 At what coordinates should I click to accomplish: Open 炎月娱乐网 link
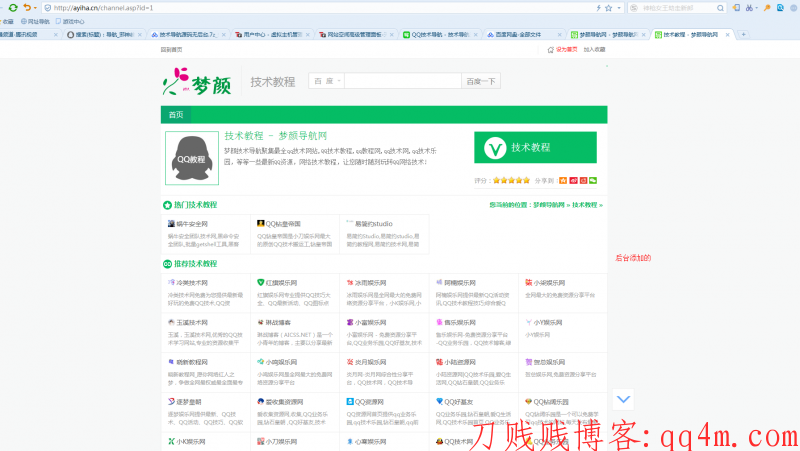(x=370, y=362)
